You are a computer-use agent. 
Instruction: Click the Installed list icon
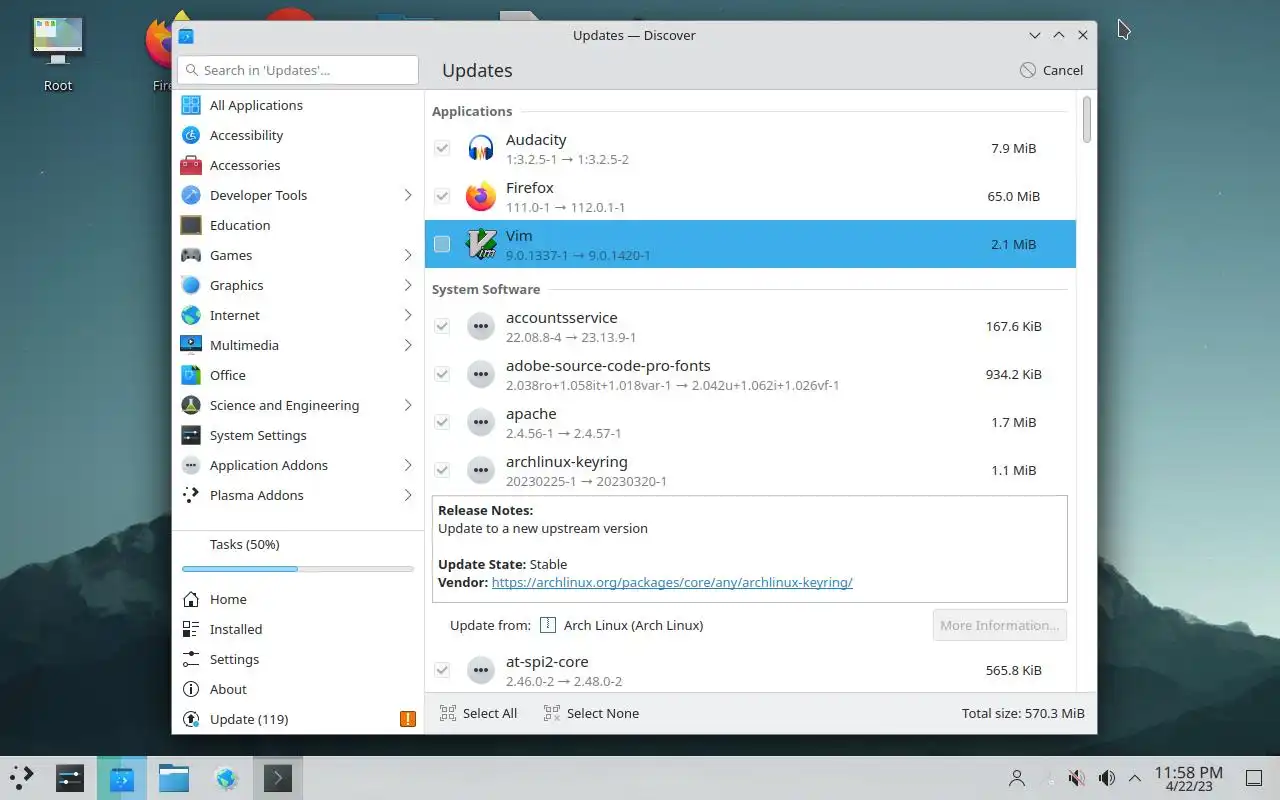click(191, 629)
